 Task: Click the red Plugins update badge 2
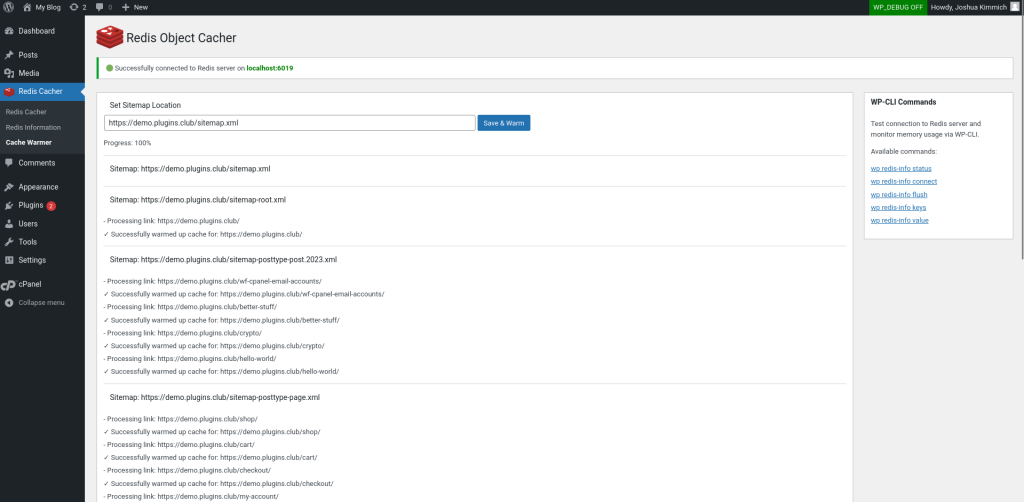point(51,206)
